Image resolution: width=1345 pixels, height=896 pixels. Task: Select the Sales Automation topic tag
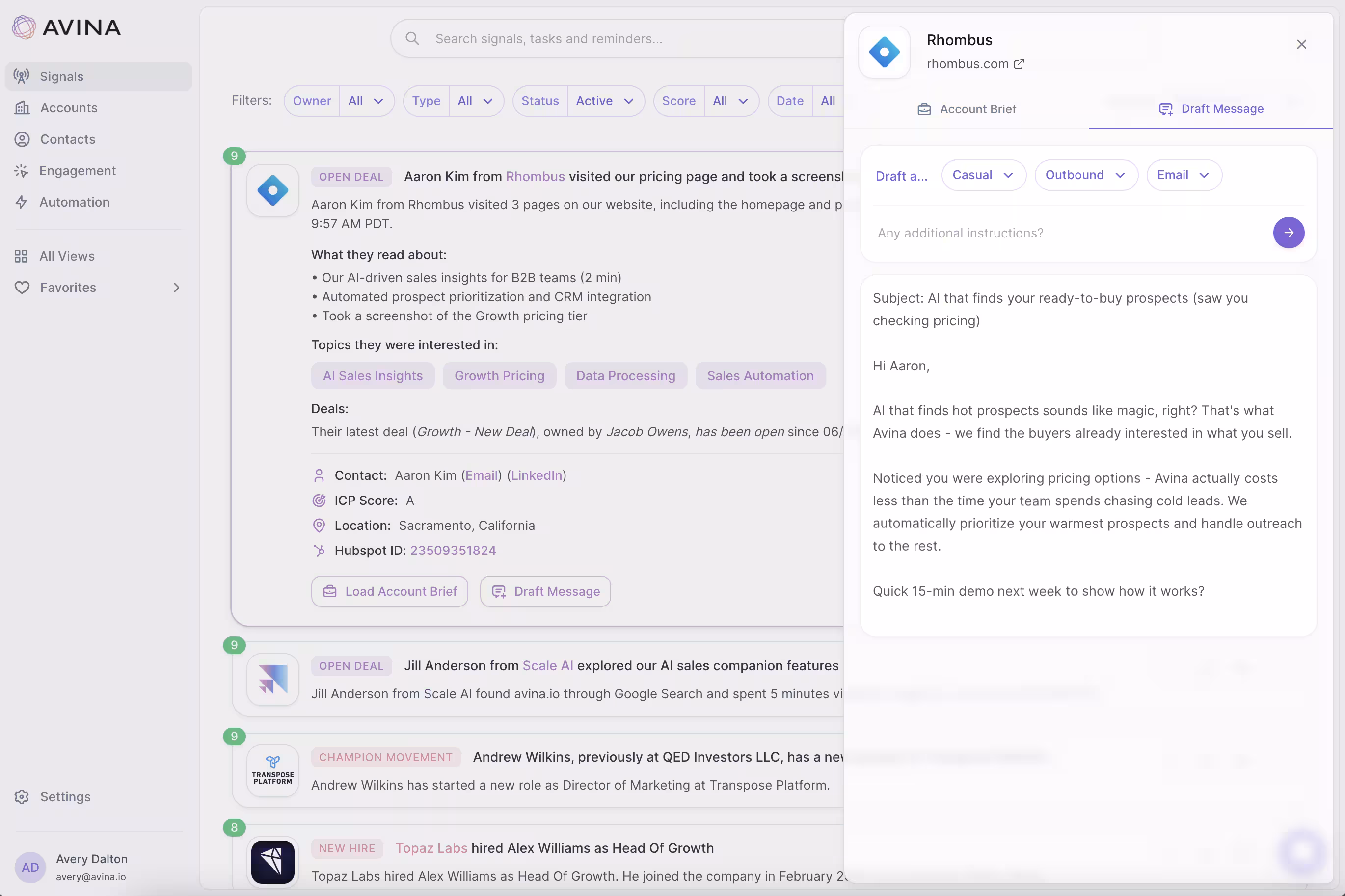coord(760,375)
